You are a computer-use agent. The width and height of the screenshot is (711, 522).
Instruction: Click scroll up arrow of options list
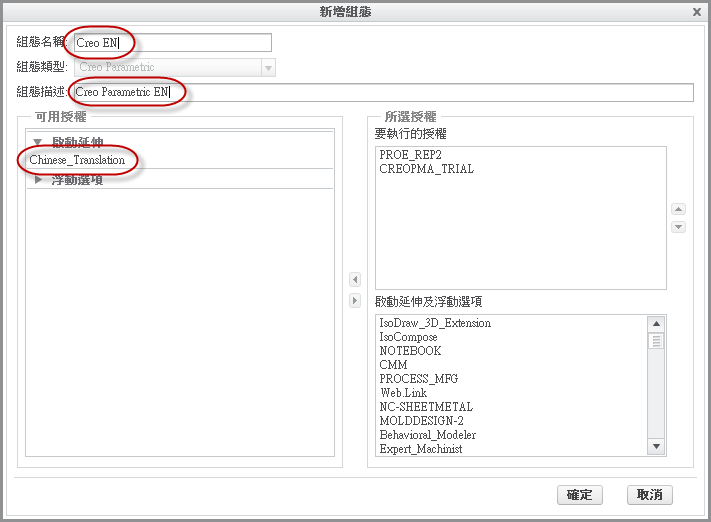(656, 324)
